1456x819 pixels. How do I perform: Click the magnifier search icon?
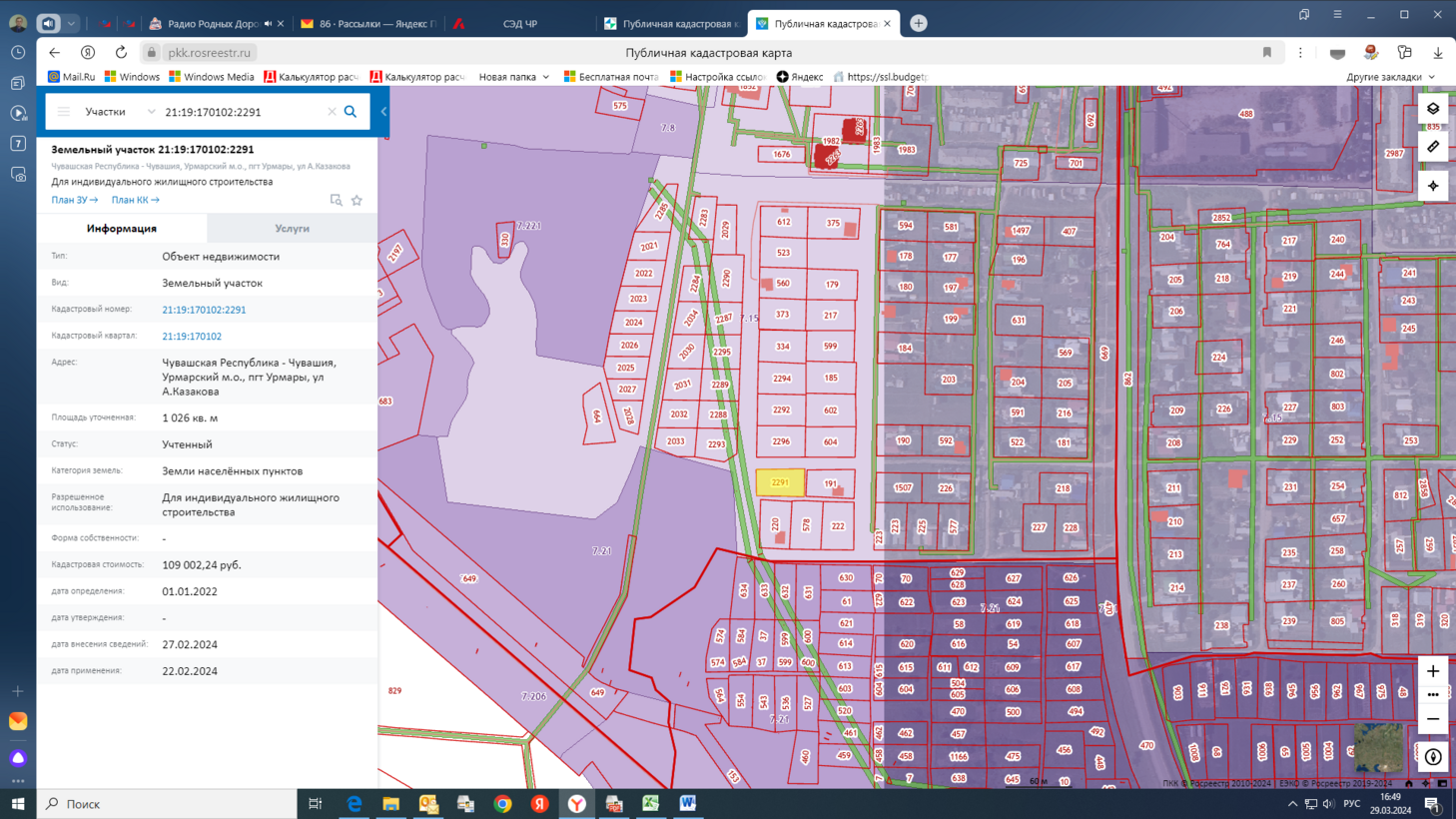click(x=351, y=112)
